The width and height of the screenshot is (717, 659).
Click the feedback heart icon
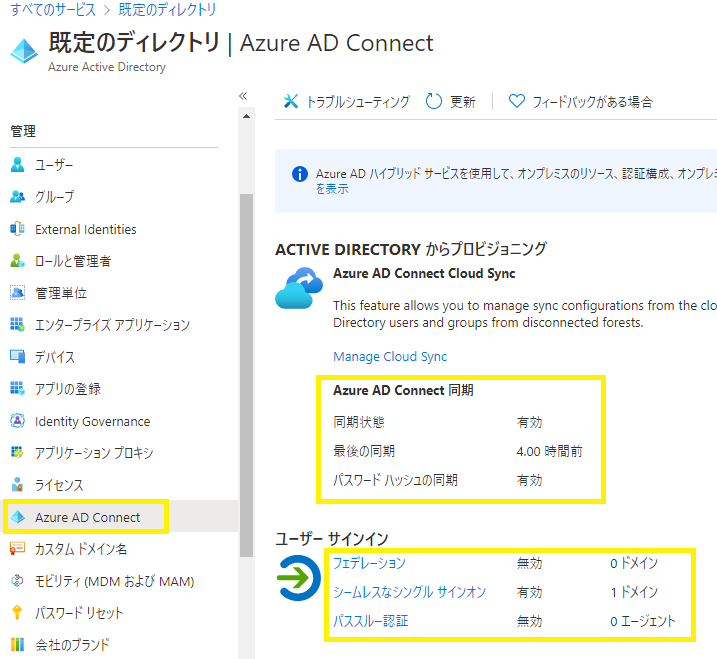[517, 101]
